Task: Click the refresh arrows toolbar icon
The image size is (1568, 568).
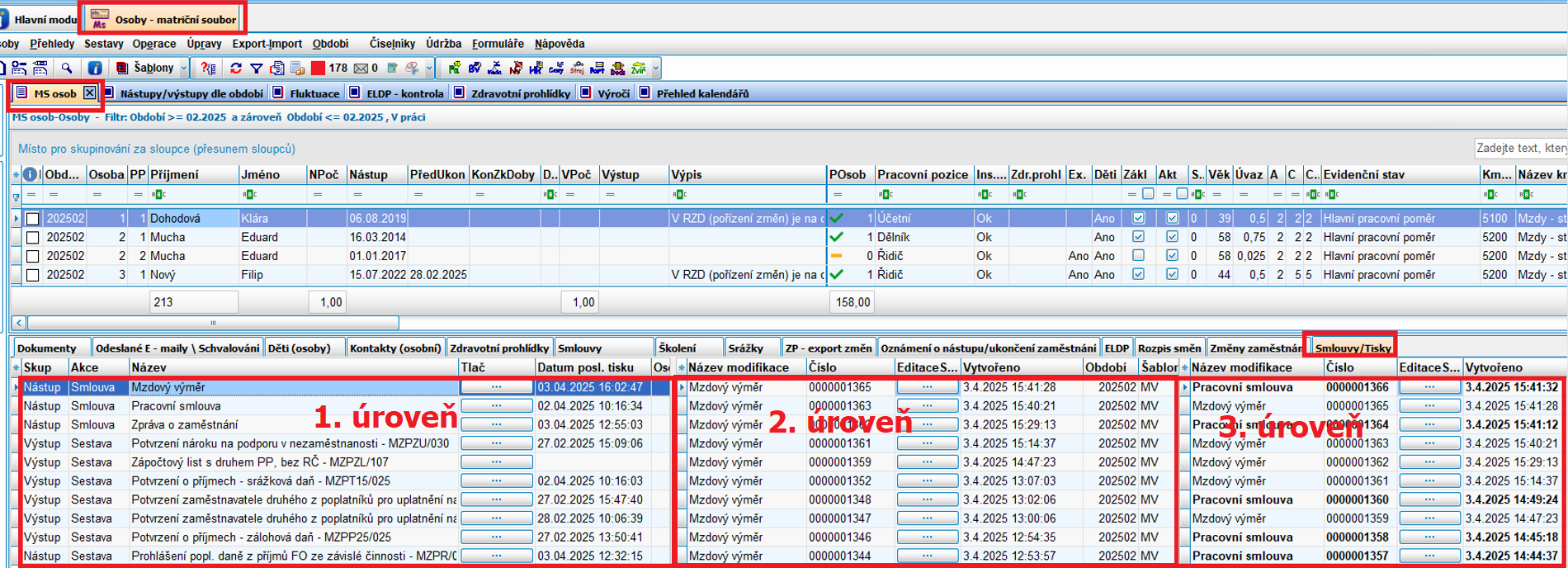Action: tap(236, 68)
